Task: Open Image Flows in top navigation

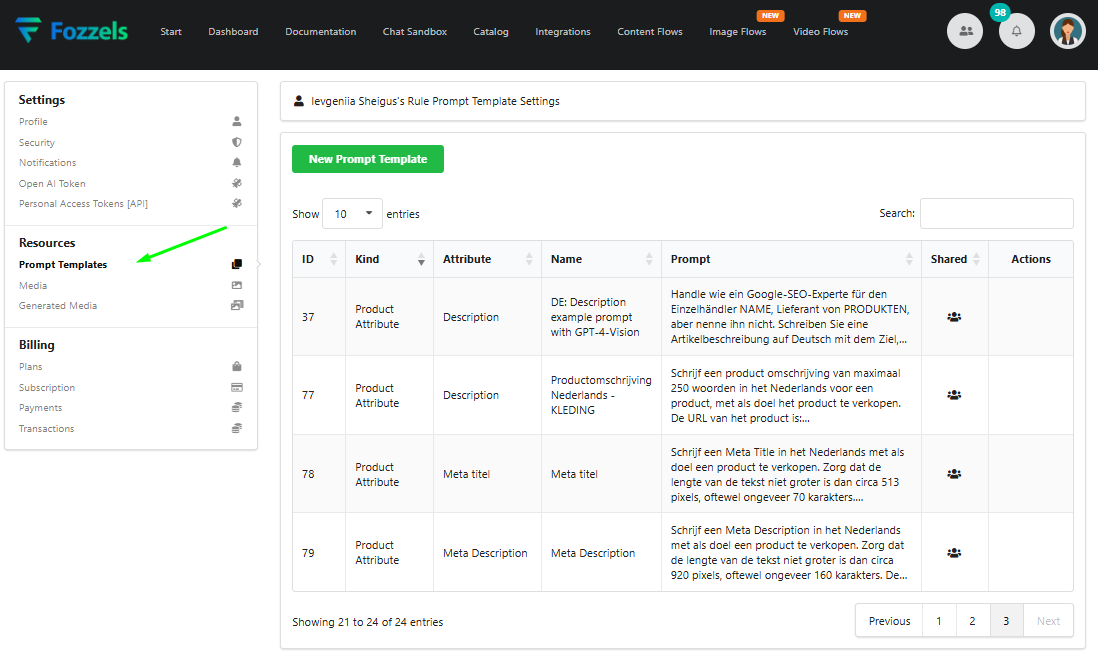Action: [737, 32]
